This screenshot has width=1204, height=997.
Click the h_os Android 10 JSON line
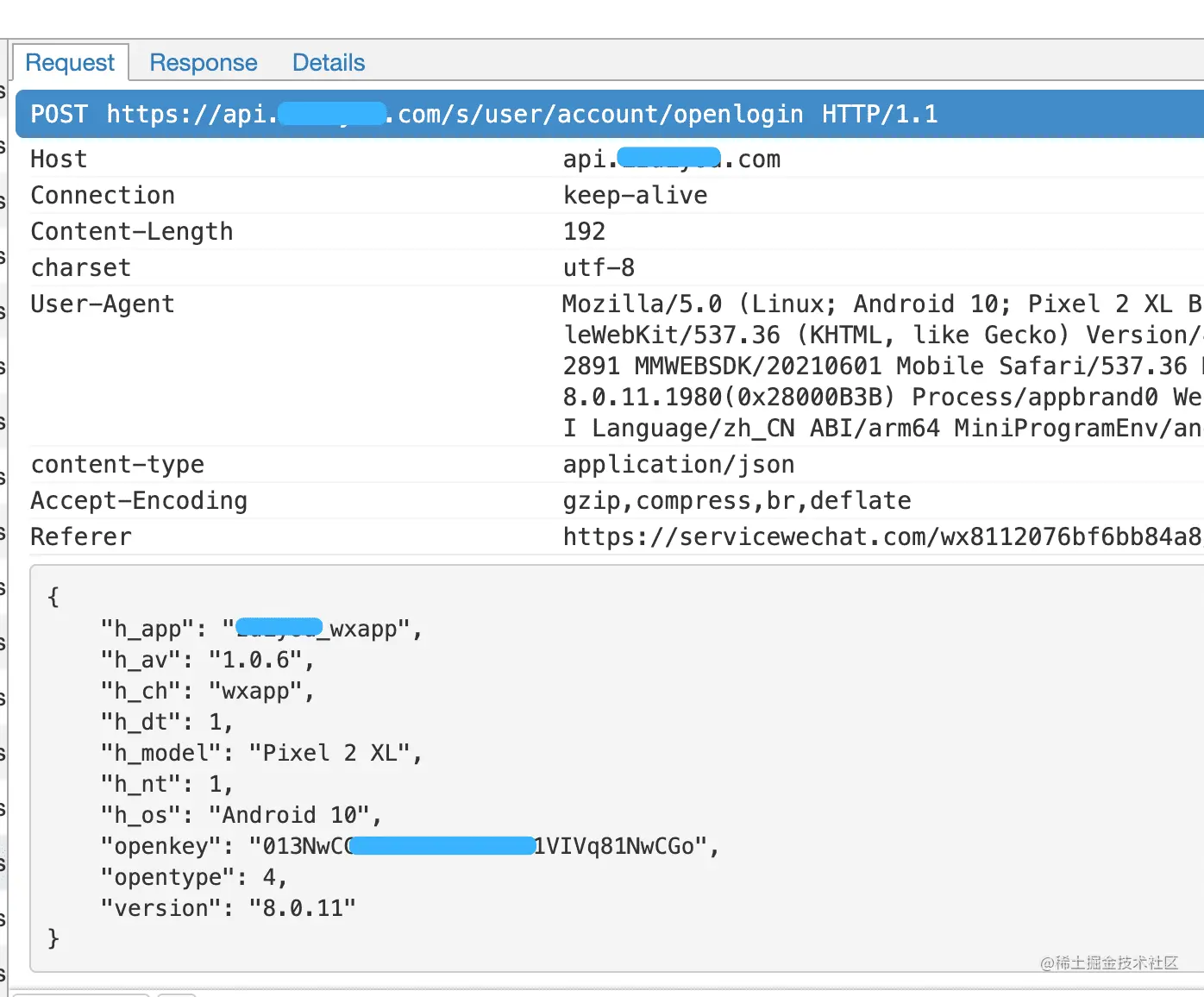coord(241,816)
